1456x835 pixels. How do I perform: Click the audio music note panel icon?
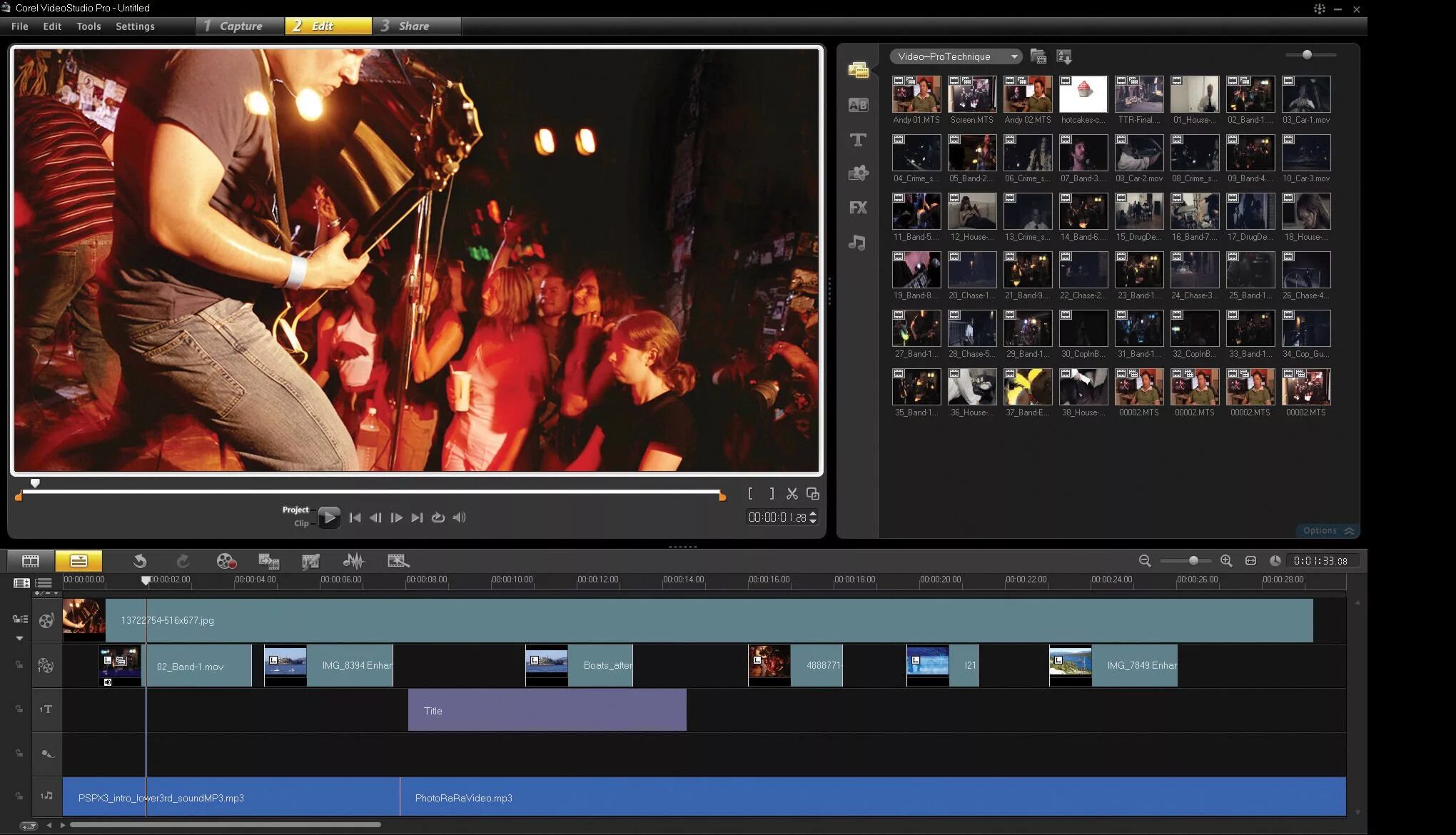(858, 240)
